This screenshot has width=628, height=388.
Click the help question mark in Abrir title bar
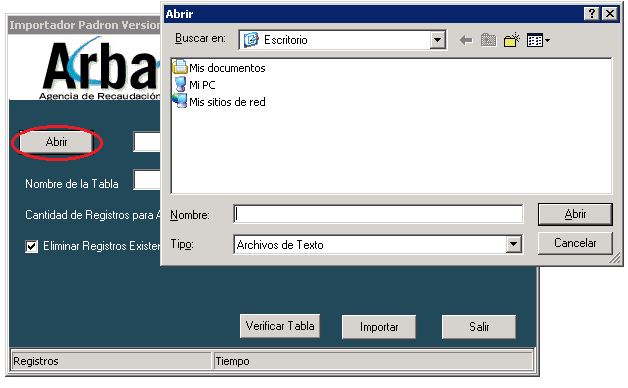tap(592, 14)
